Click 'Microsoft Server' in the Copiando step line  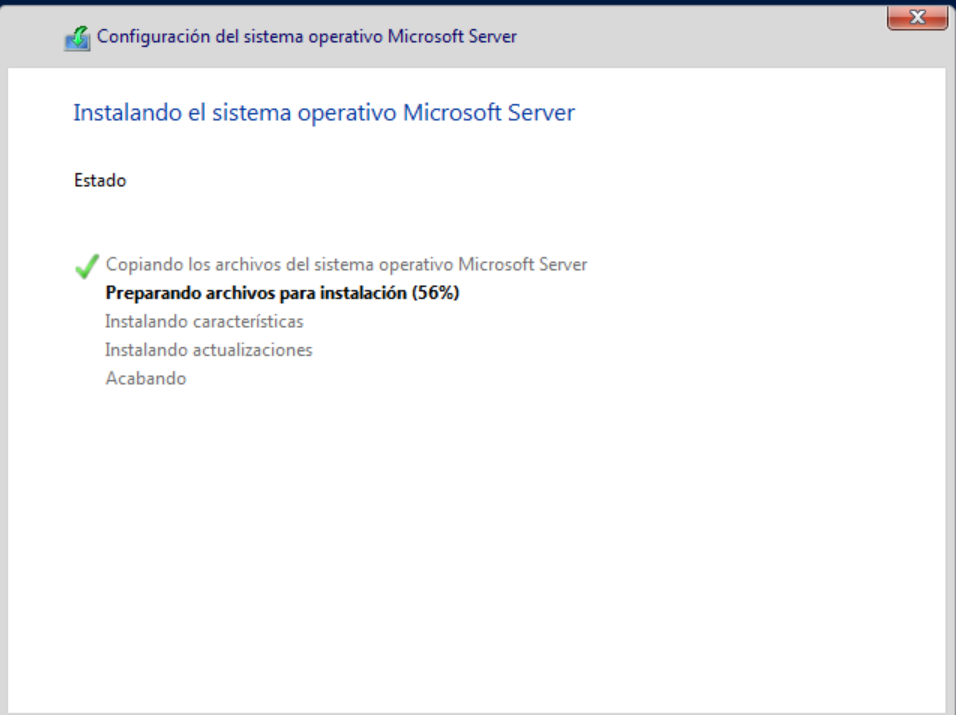coord(523,265)
